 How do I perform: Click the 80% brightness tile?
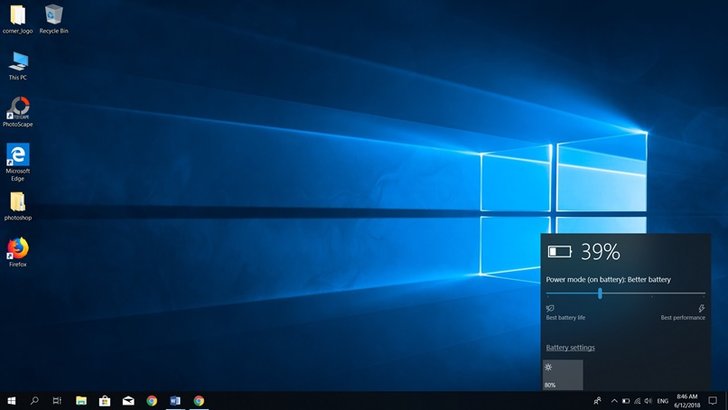click(563, 375)
